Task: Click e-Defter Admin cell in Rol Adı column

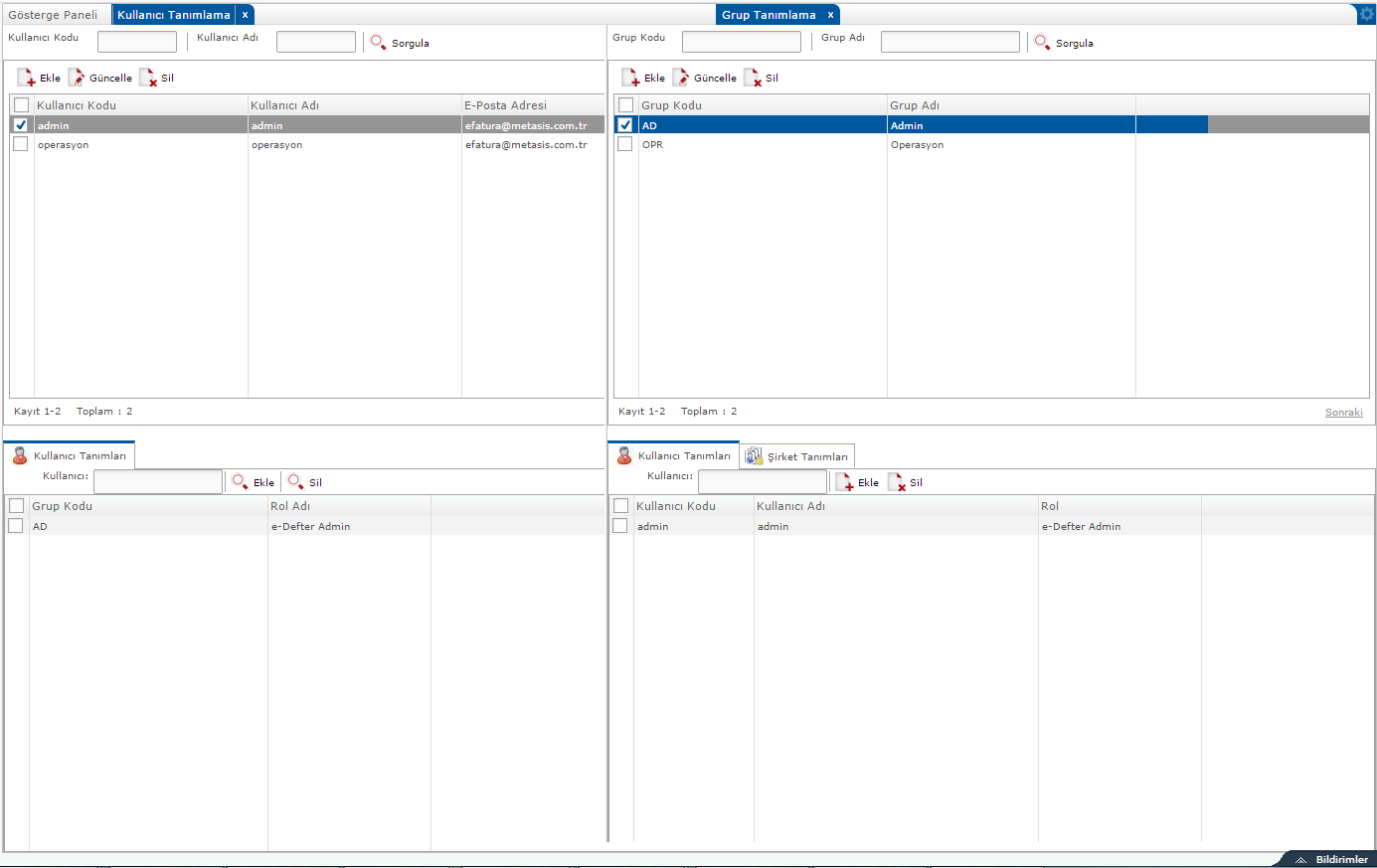Action: [x=349, y=526]
